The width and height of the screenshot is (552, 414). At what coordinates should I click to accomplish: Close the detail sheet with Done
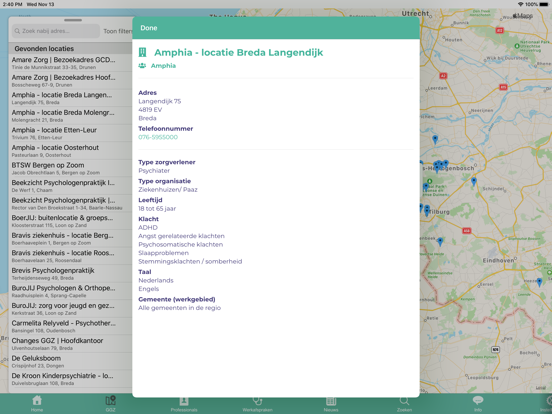tap(149, 28)
